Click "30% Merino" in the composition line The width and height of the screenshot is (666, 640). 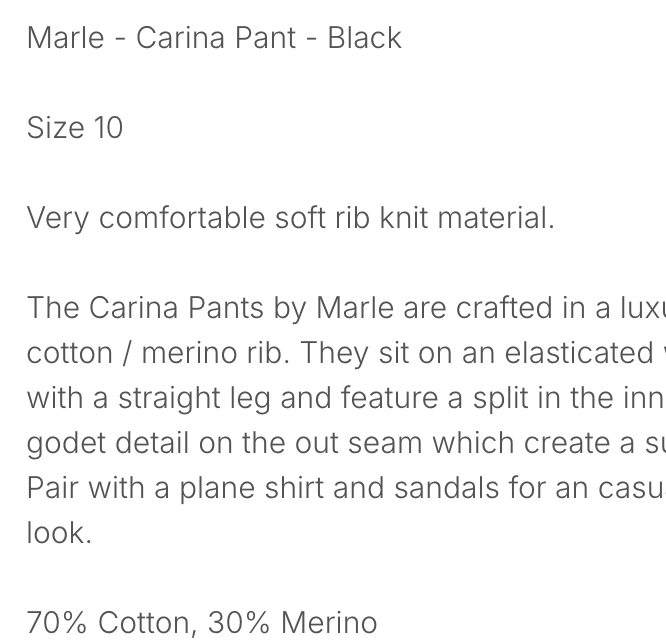(x=293, y=623)
